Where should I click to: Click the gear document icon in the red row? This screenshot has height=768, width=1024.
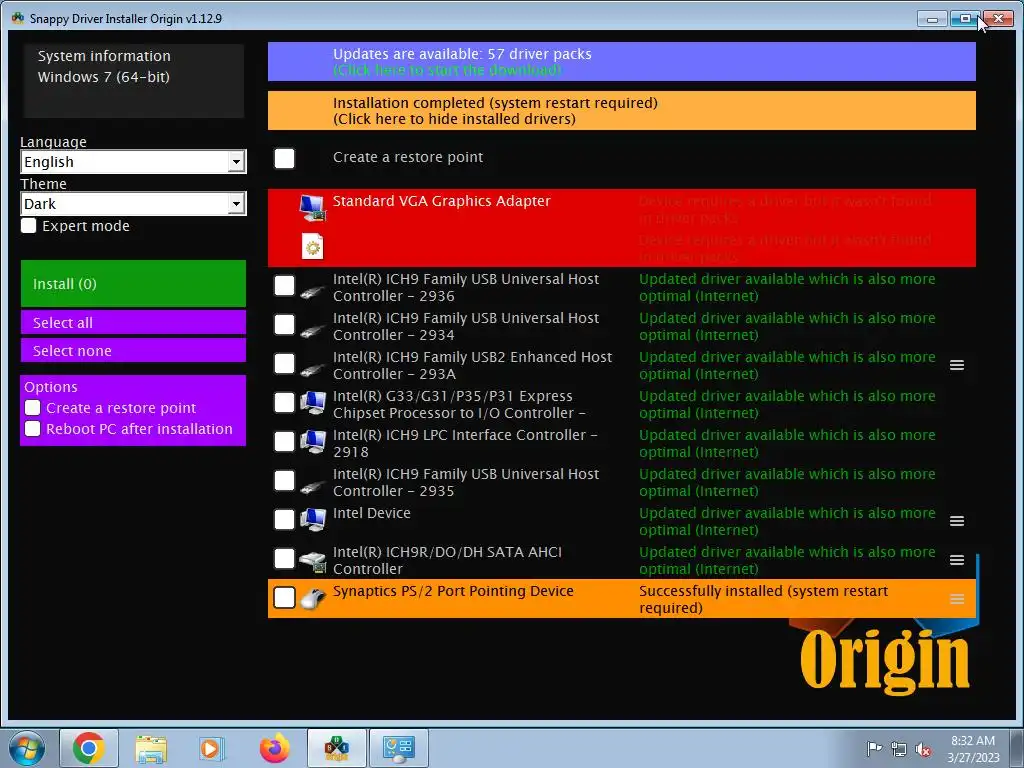(x=313, y=247)
